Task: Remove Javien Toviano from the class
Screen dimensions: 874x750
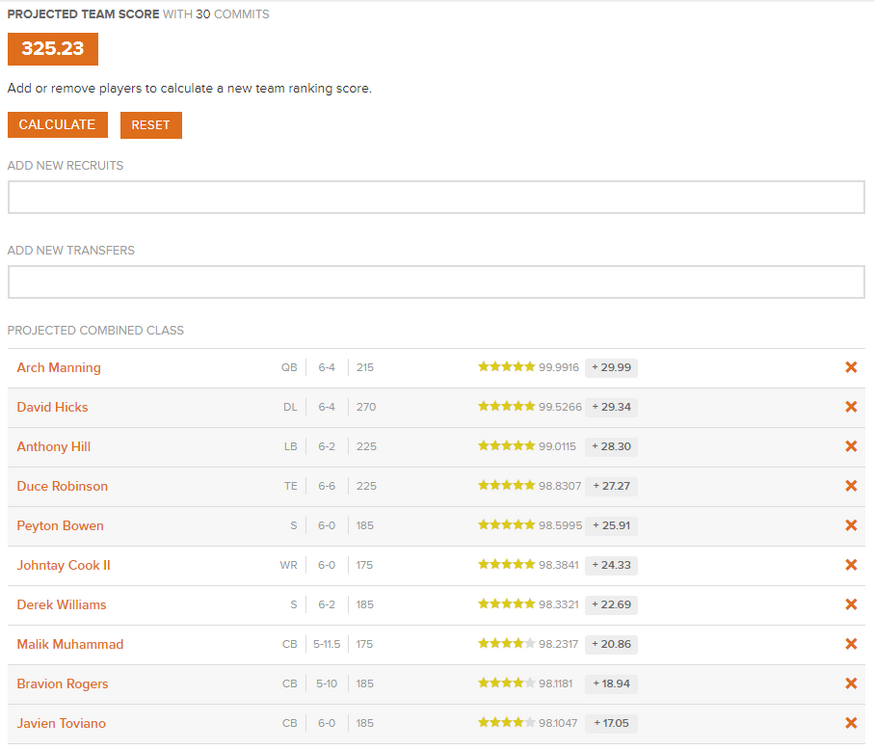Action: pos(851,723)
